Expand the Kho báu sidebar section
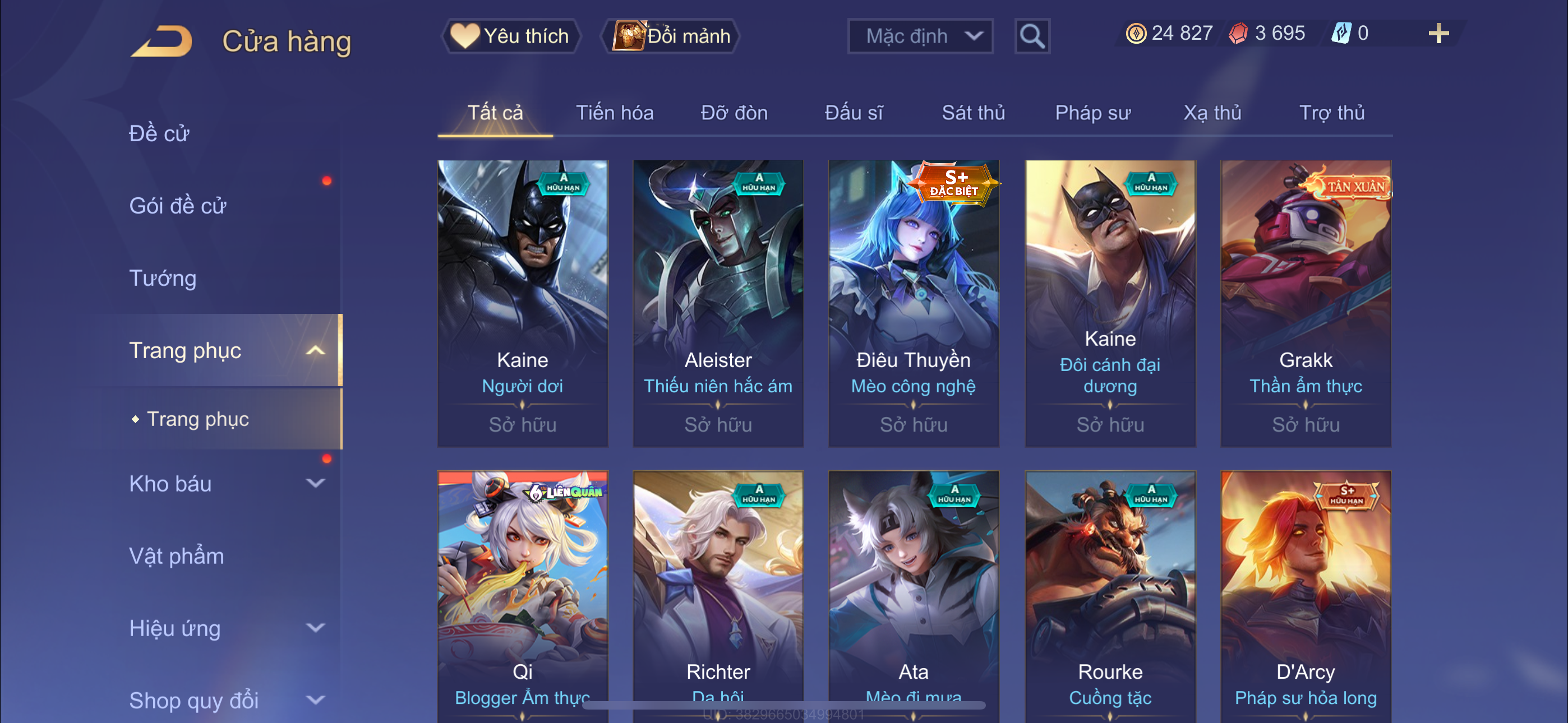 [x=315, y=484]
